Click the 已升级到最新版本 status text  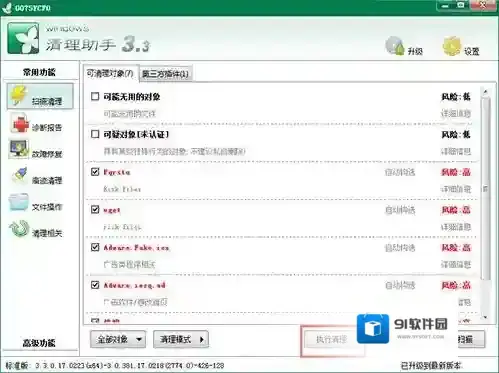pyautogui.click(x=431, y=366)
